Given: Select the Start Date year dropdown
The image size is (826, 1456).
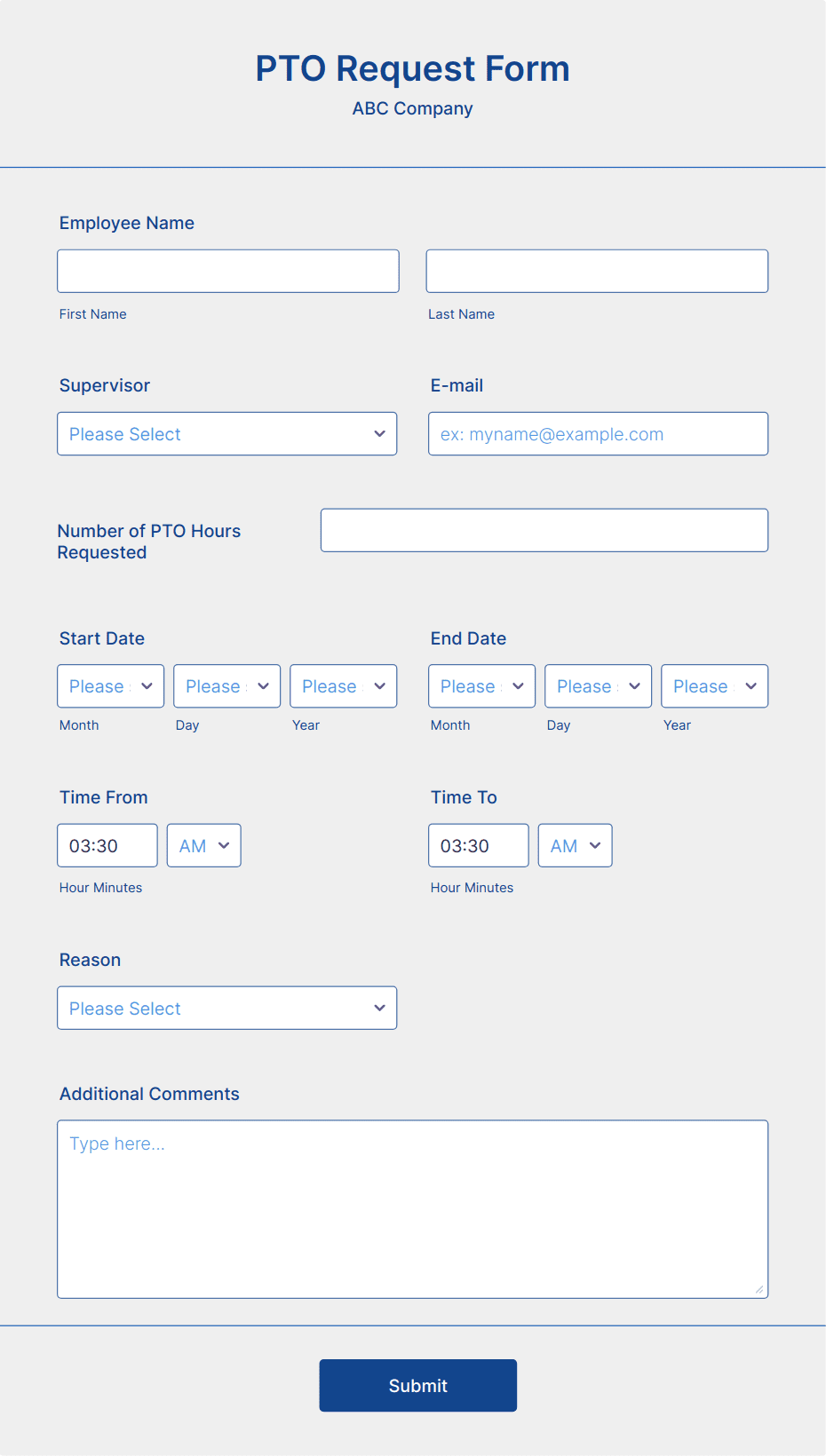Looking at the screenshot, I should pos(344,686).
